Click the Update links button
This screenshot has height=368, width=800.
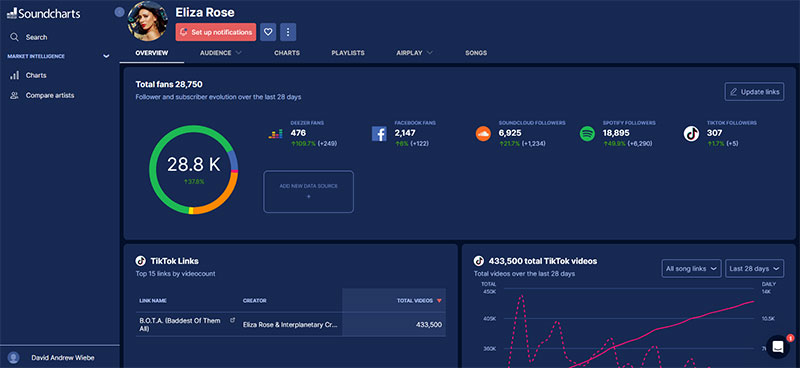coord(754,92)
